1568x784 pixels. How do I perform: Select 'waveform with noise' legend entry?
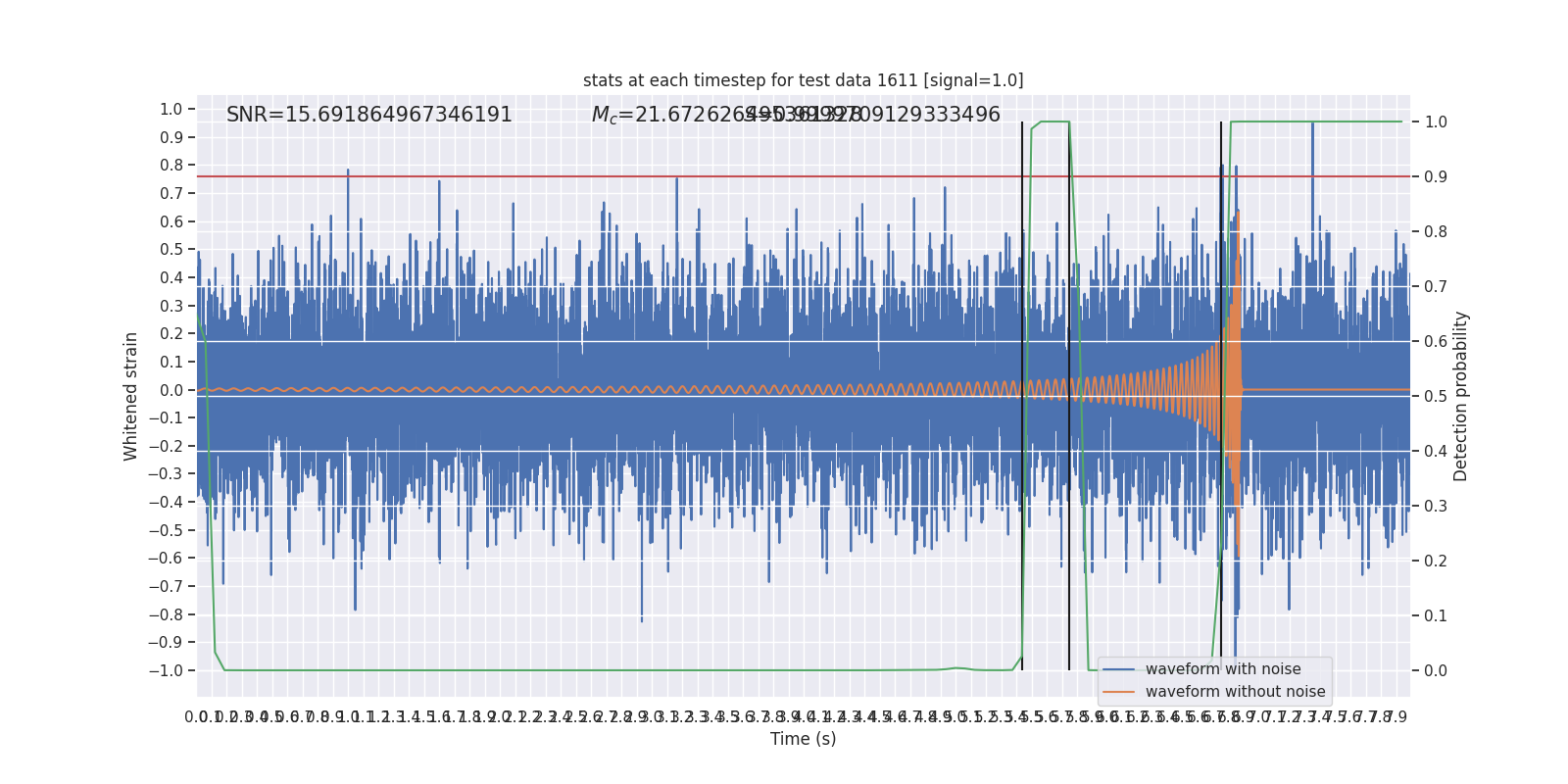coord(1223,669)
